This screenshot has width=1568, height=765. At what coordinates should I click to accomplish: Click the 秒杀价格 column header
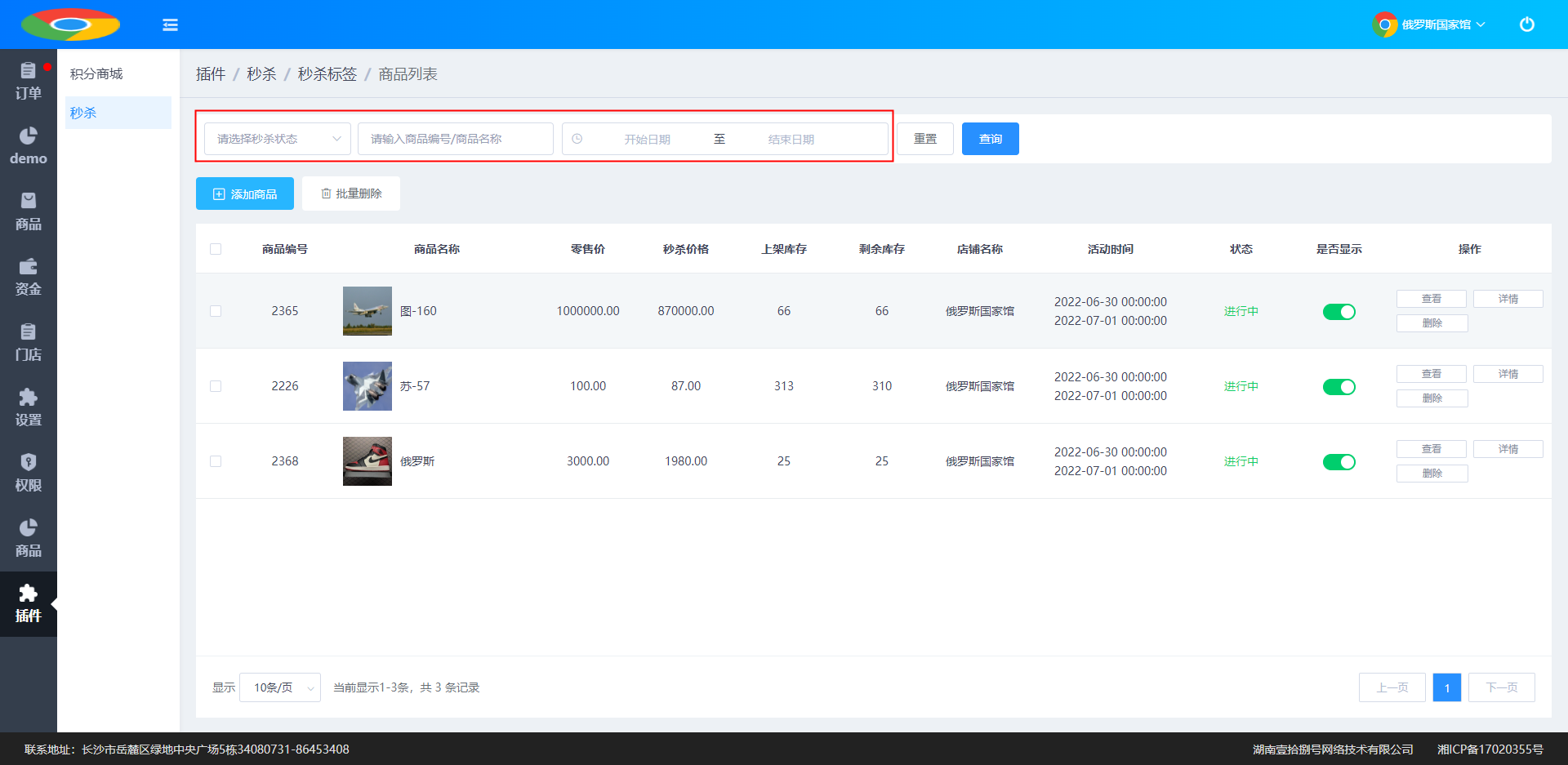pyautogui.click(x=686, y=249)
